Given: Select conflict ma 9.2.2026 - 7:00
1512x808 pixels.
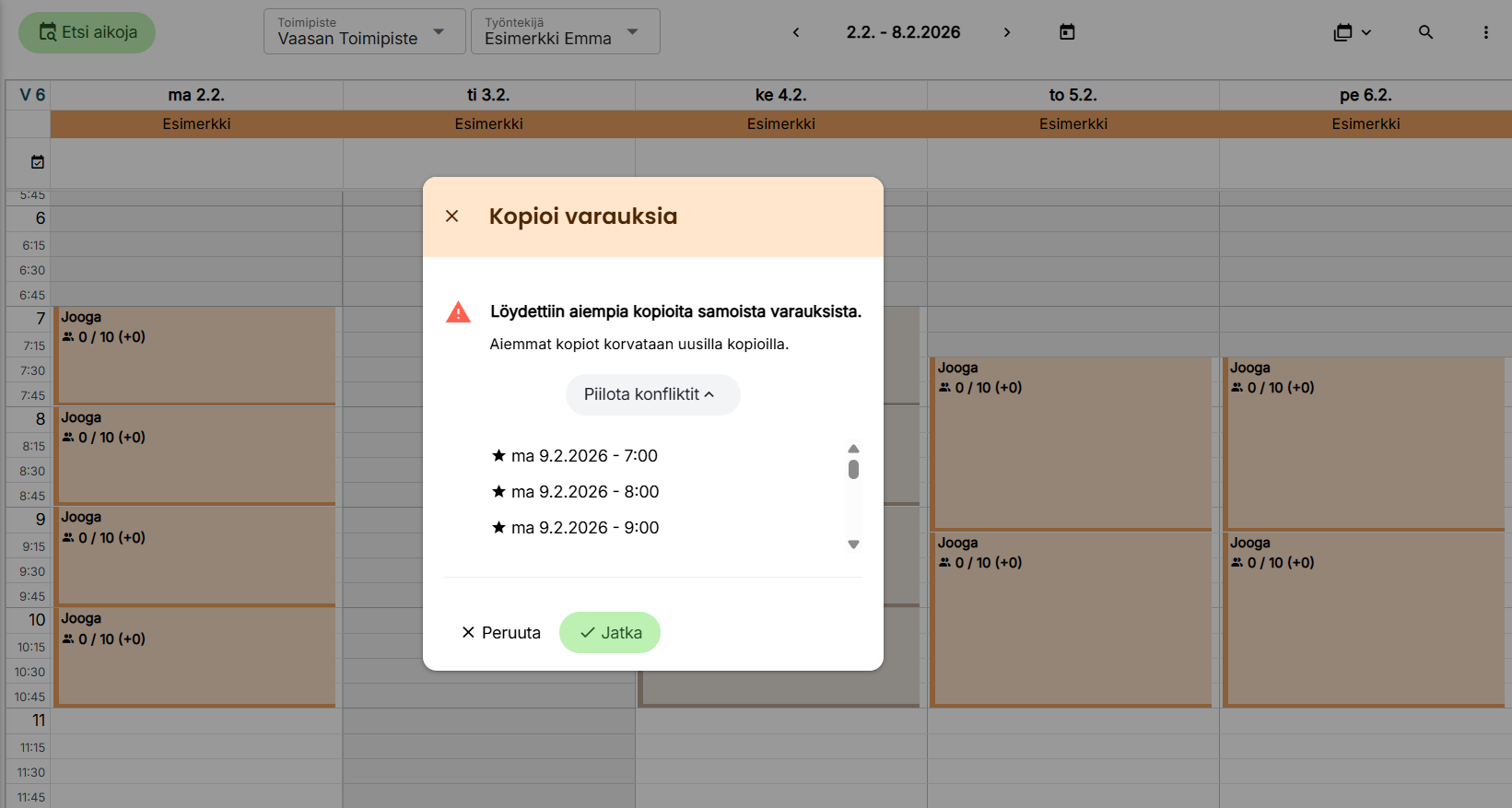Looking at the screenshot, I should coord(584,456).
